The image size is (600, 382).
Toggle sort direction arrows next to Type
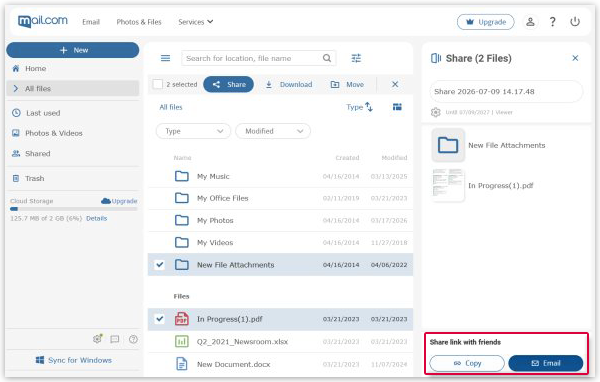click(369, 107)
